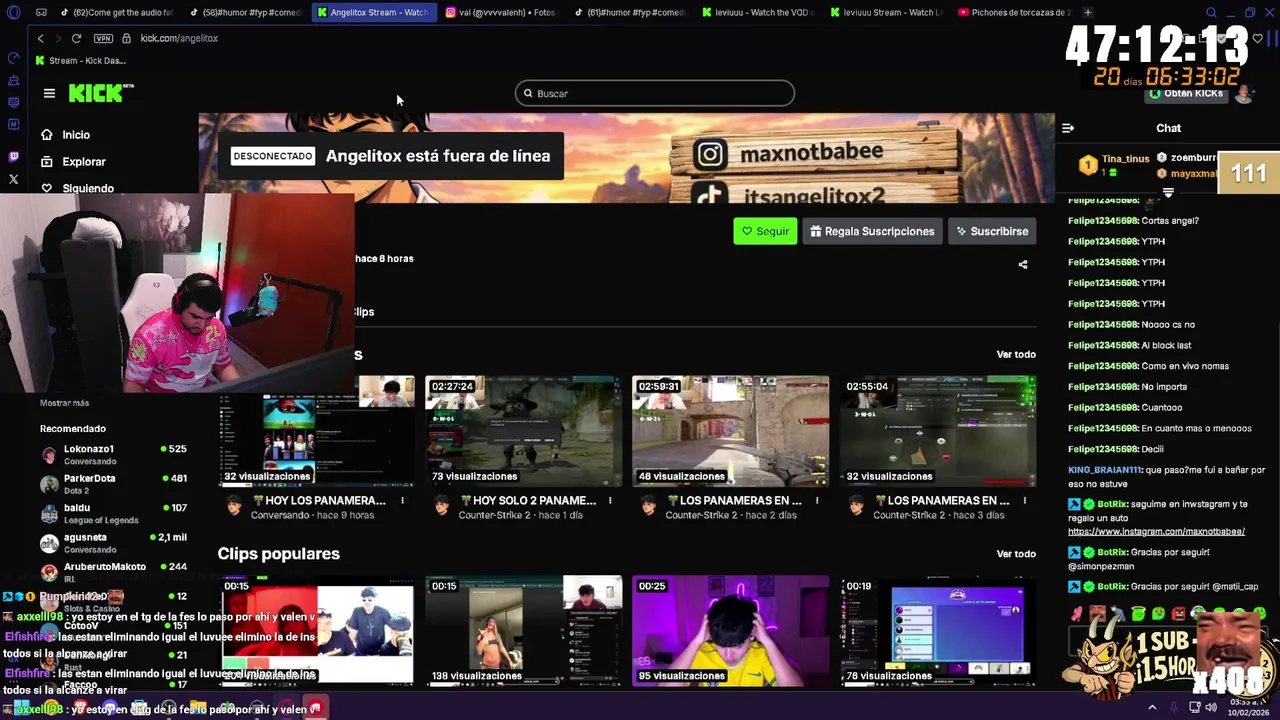The image size is (1280, 720).
Task: Open the Kick hamburger menu
Action: pos(49,93)
